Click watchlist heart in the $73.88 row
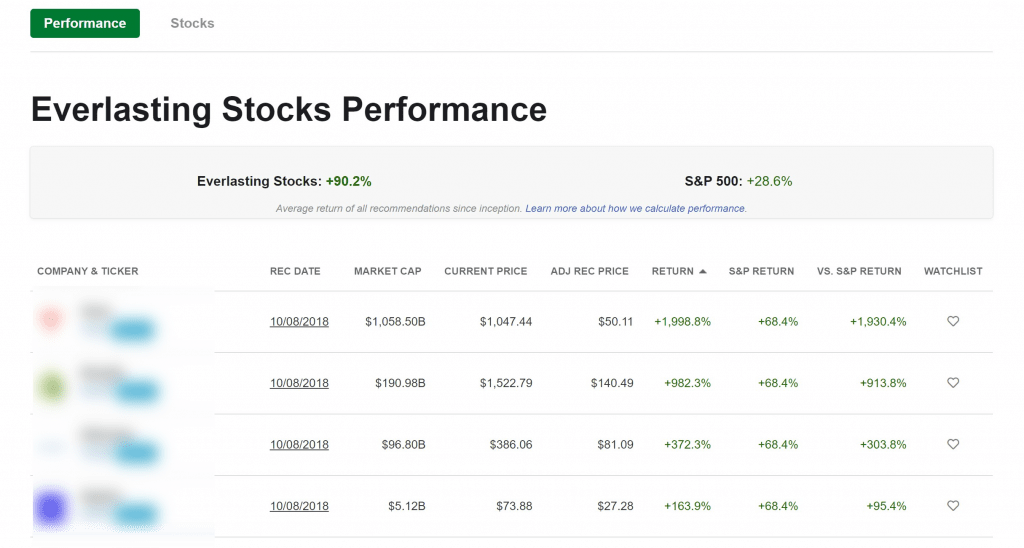Image resolution: width=1024 pixels, height=548 pixels. tap(953, 506)
